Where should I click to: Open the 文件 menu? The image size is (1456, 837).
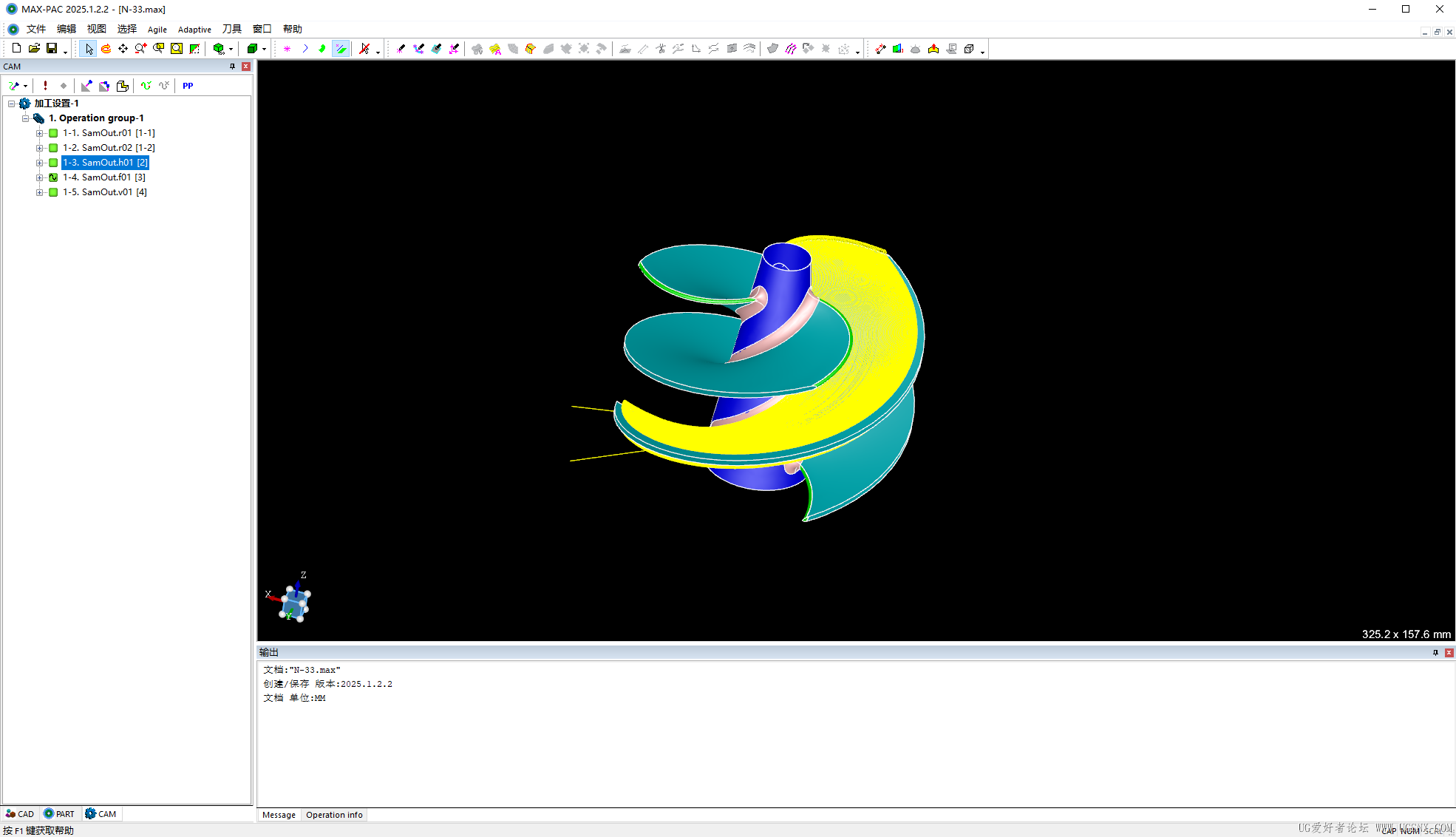point(36,29)
